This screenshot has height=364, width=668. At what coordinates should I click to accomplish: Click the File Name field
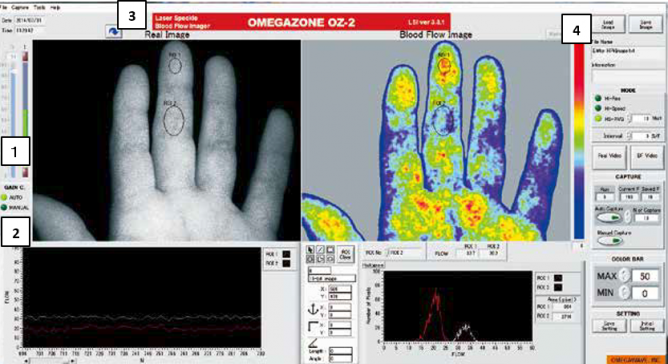(627, 52)
